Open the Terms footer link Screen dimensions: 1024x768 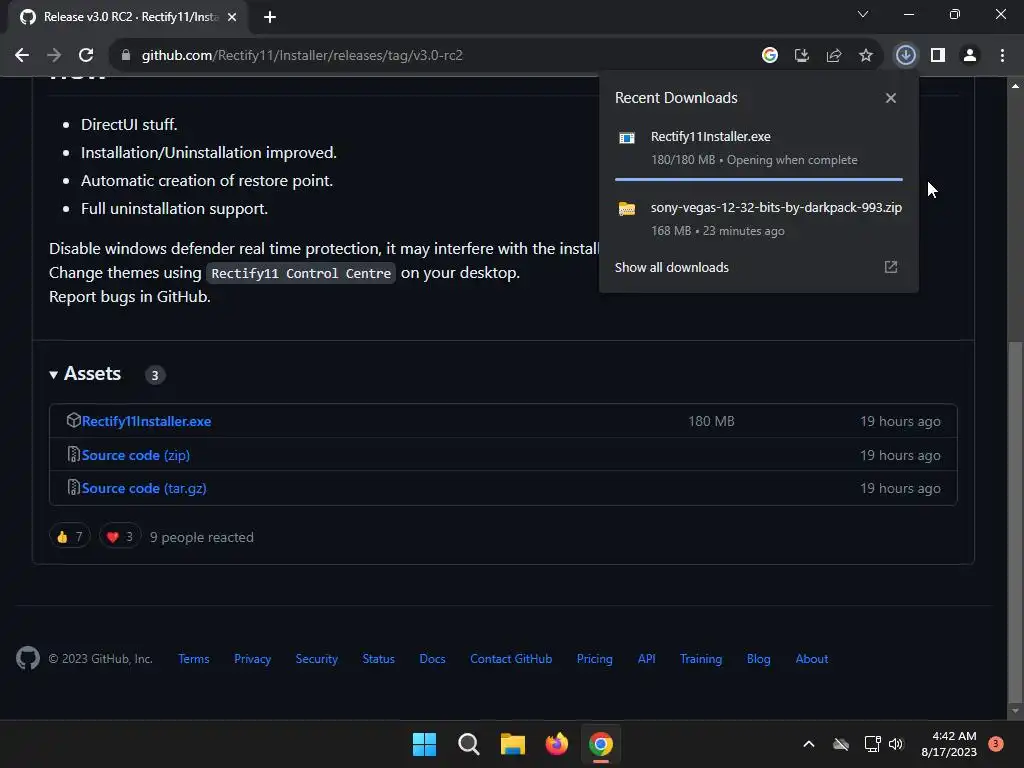pos(193,659)
